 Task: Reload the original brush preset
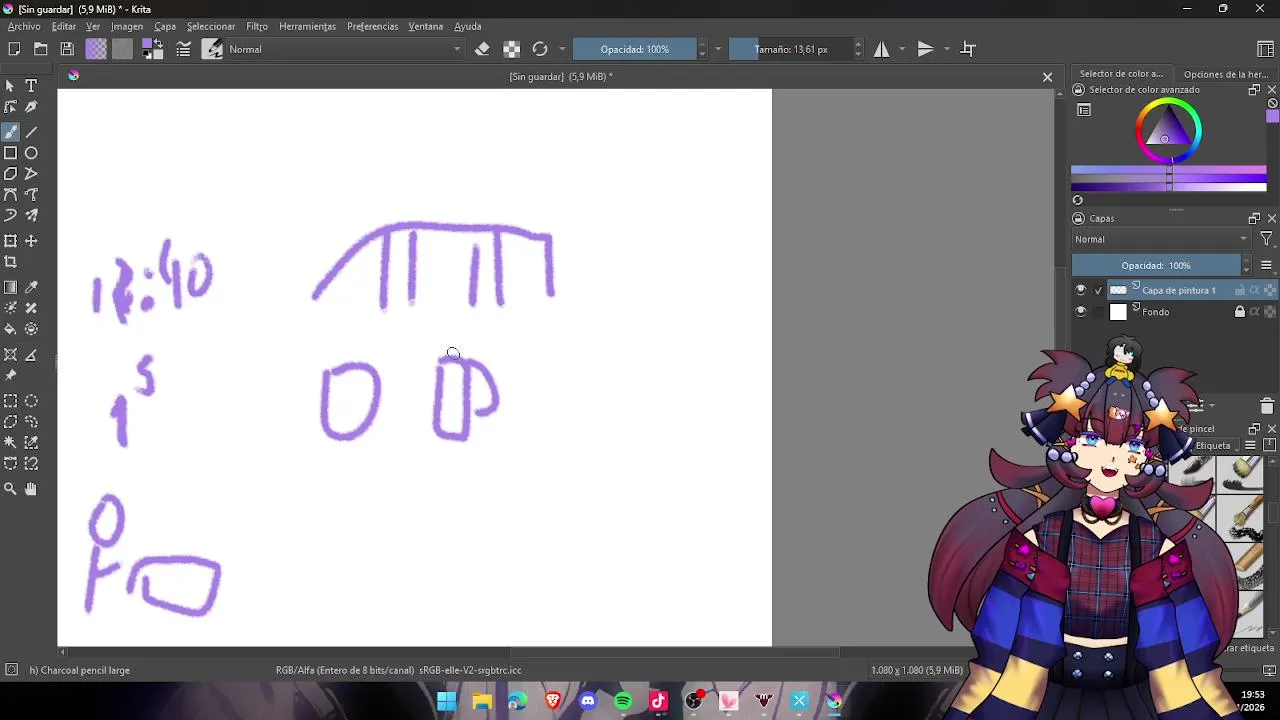pyautogui.click(x=540, y=49)
